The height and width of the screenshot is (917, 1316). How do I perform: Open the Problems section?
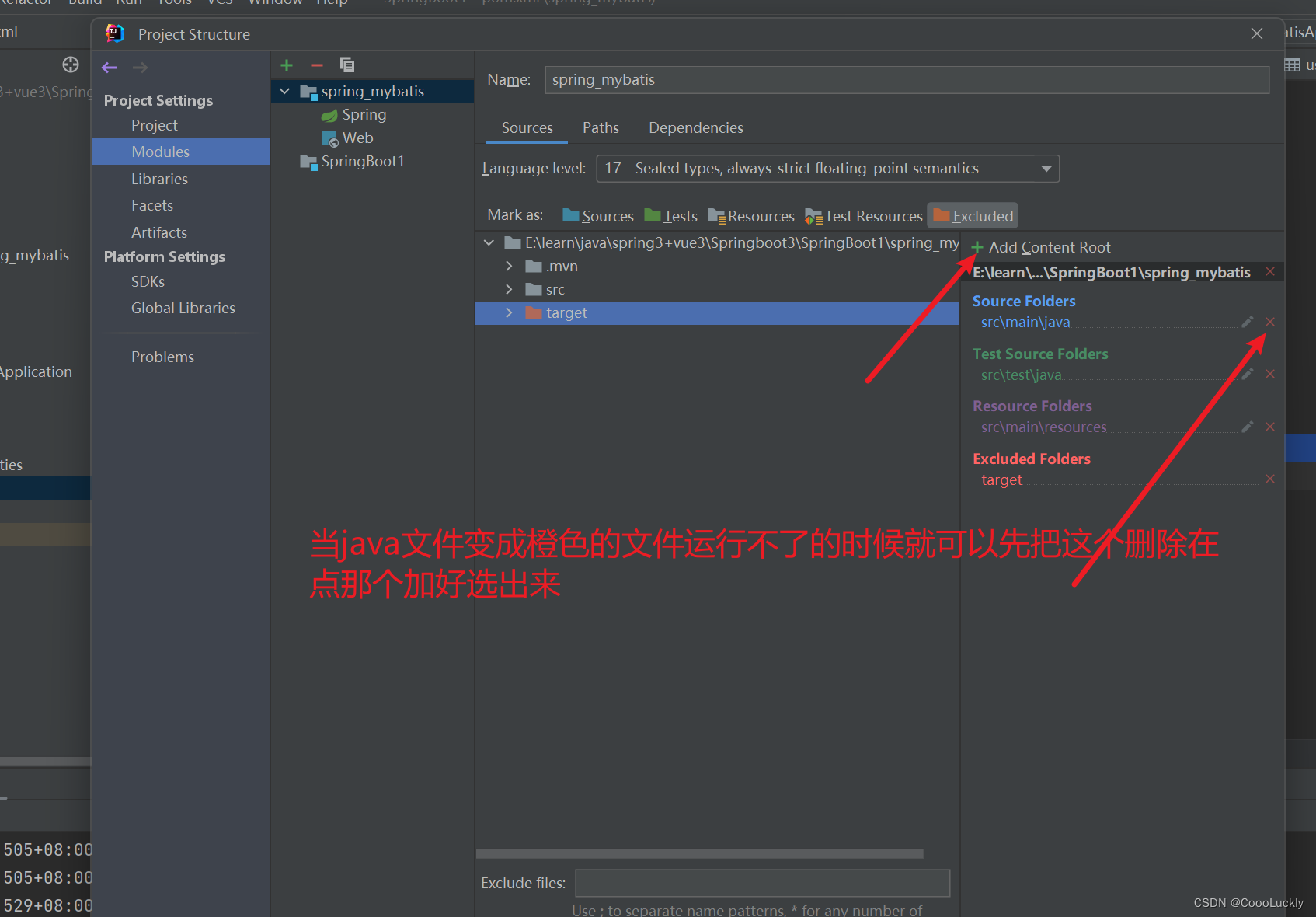coord(162,357)
